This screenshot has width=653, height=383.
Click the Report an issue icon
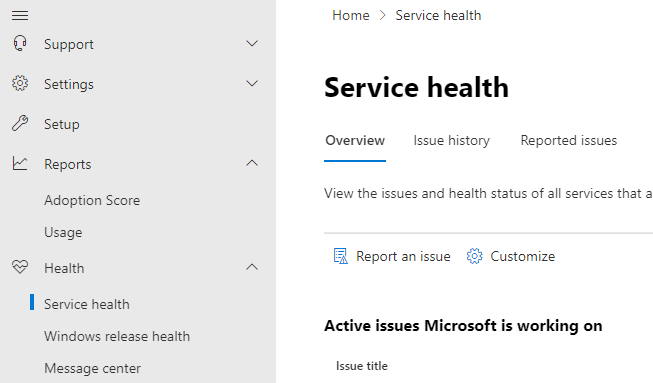click(x=341, y=256)
